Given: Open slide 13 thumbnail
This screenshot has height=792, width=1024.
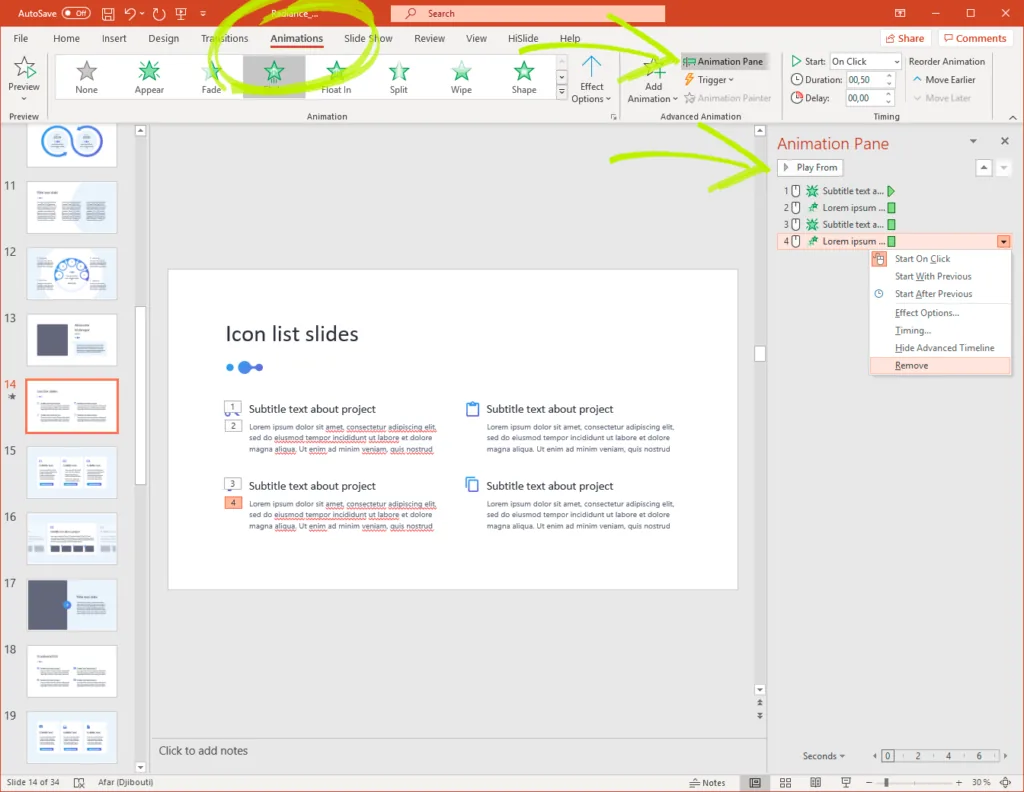Looking at the screenshot, I should (72, 340).
